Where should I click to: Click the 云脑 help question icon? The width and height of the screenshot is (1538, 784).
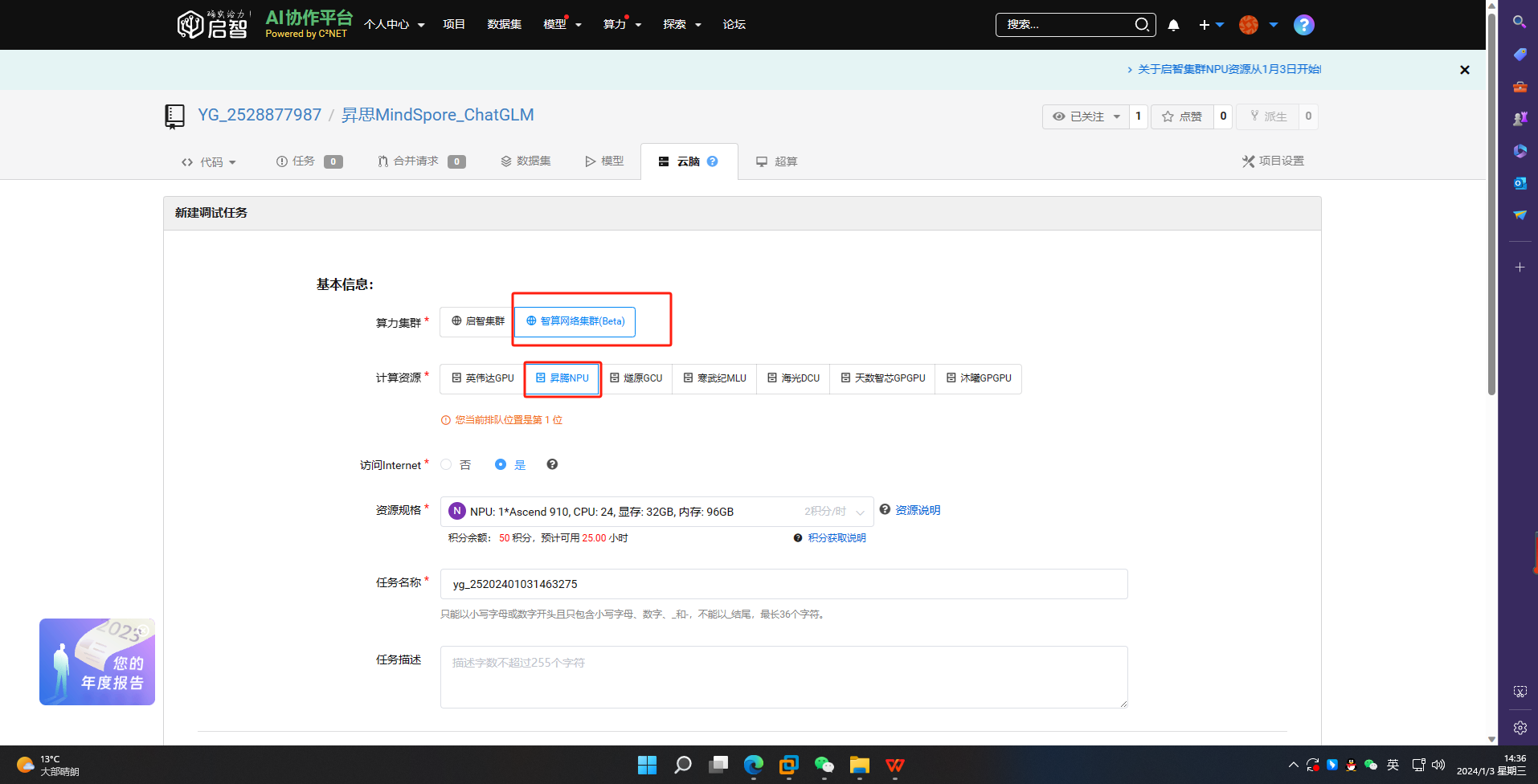tap(712, 161)
